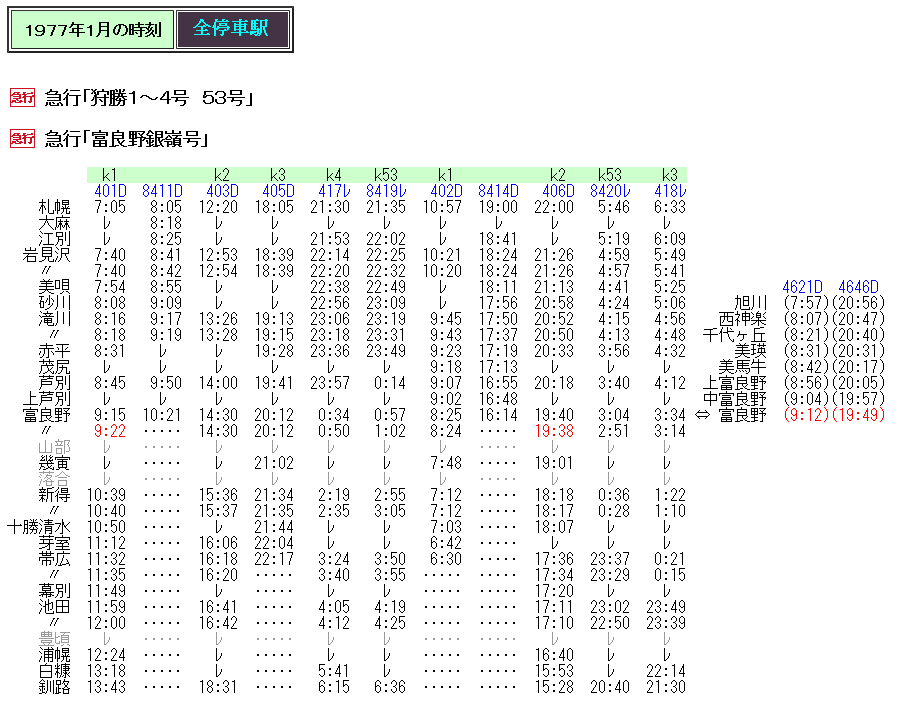
Task: Click the 帯広 station name
Action: click(x=55, y=559)
